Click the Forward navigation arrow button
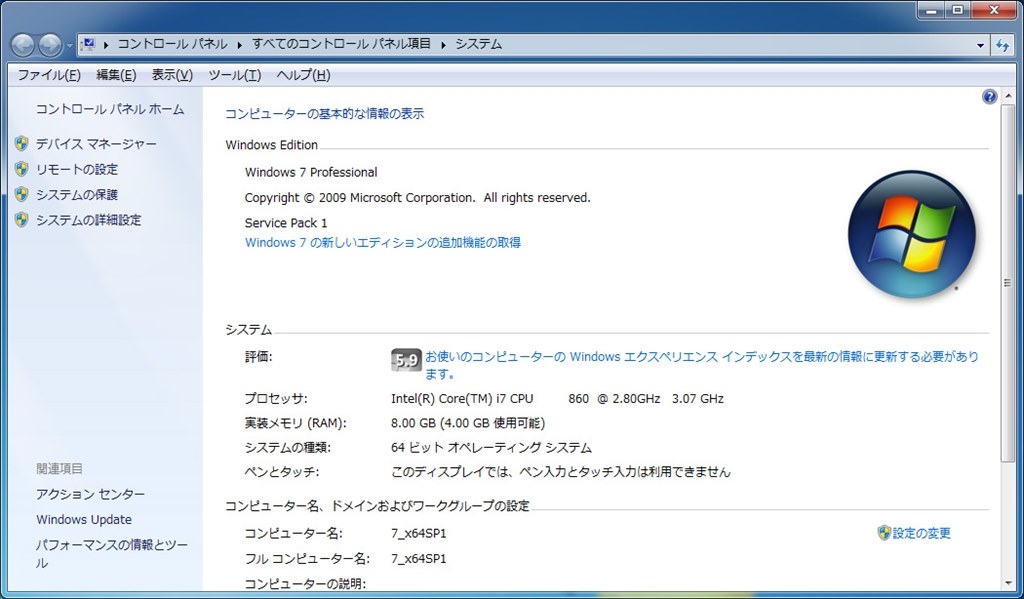 (x=50, y=45)
